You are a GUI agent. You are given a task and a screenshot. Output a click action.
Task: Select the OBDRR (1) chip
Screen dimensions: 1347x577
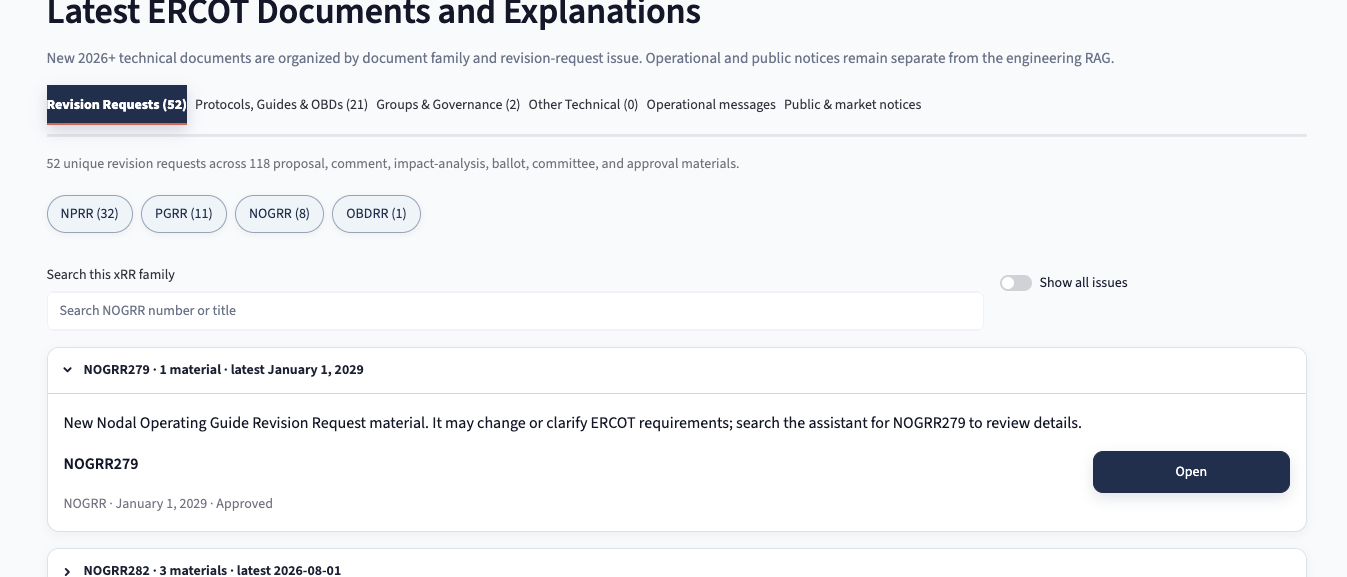click(x=376, y=214)
